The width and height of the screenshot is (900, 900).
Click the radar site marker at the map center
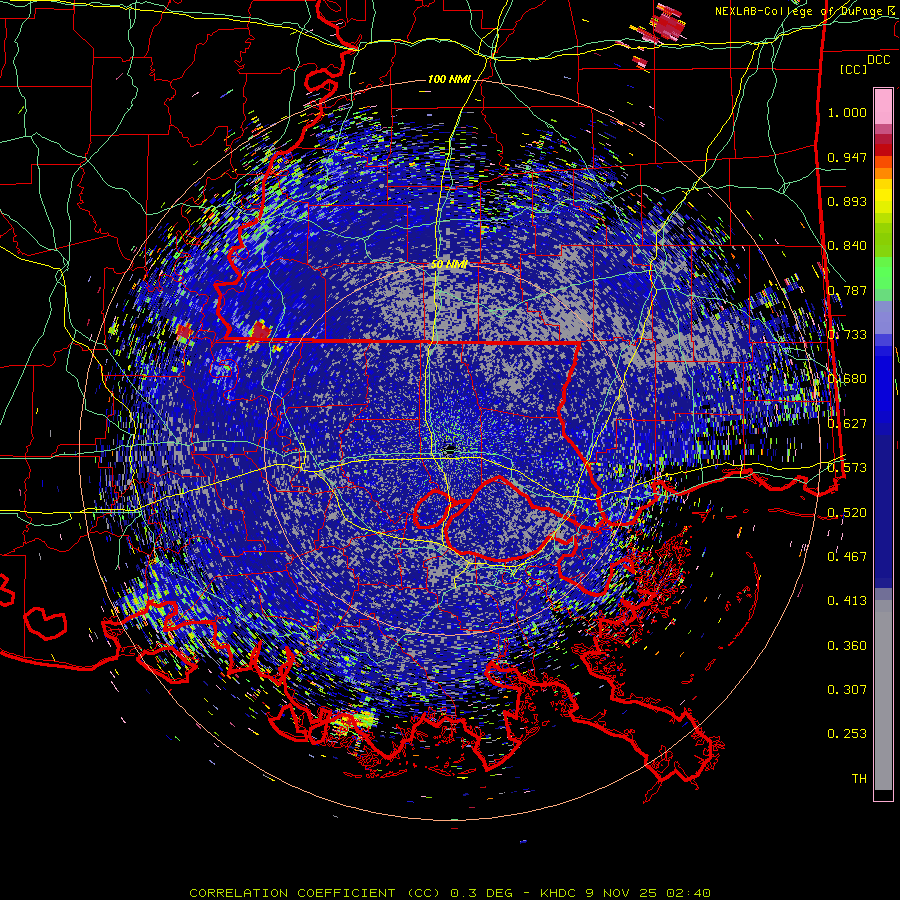coord(450,449)
